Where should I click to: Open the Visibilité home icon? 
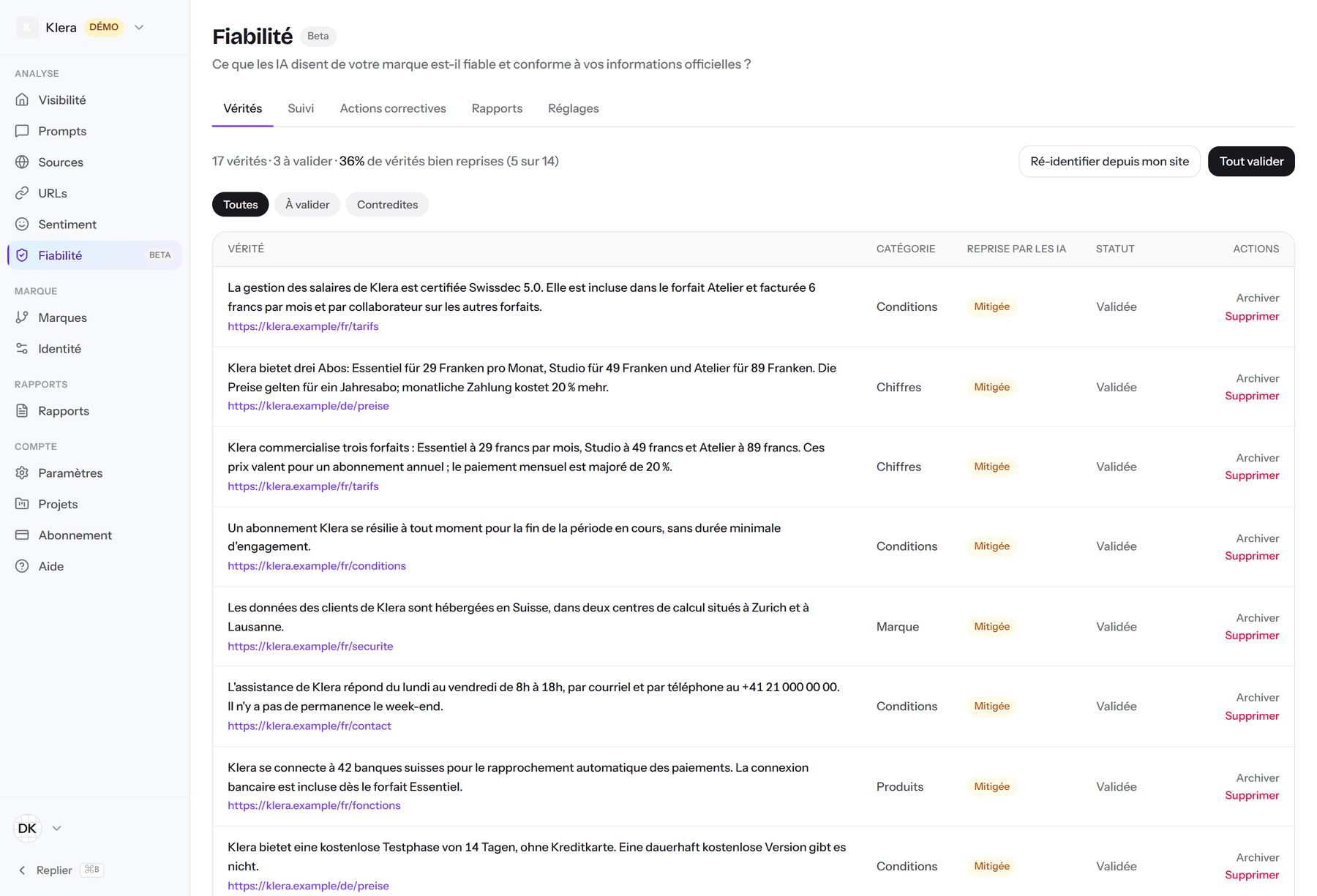point(22,99)
